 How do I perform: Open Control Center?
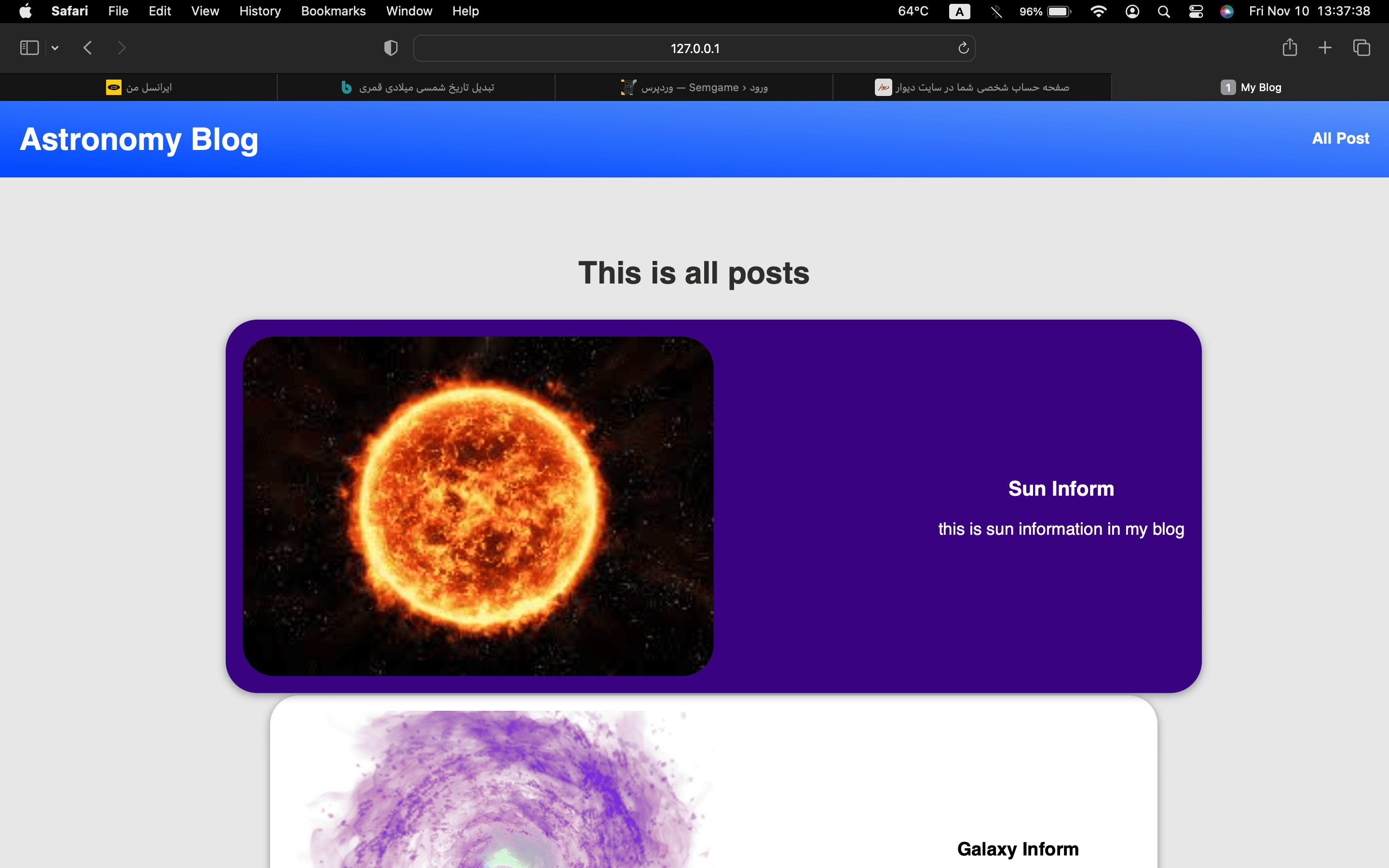pyautogui.click(x=1196, y=12)
